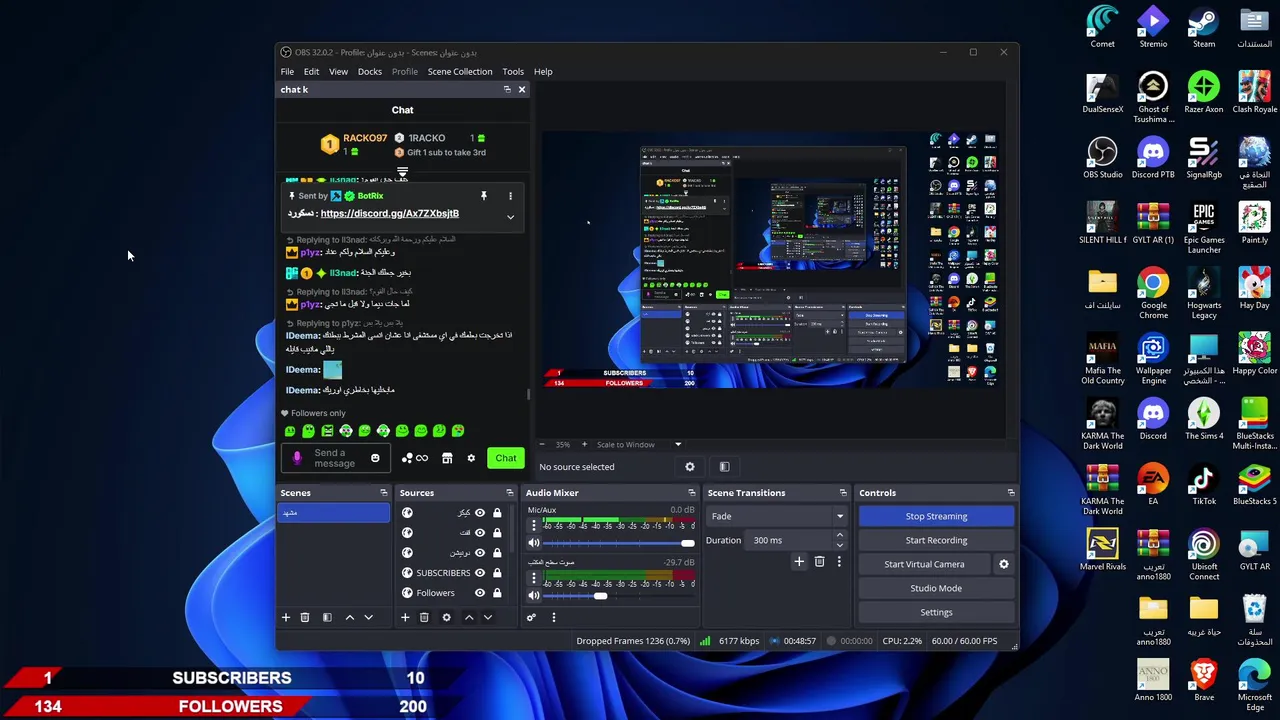Viewport: 1280px width, 720px height.
Task: Toggle eye icon on first source row
Action: (x=480, y=513)
